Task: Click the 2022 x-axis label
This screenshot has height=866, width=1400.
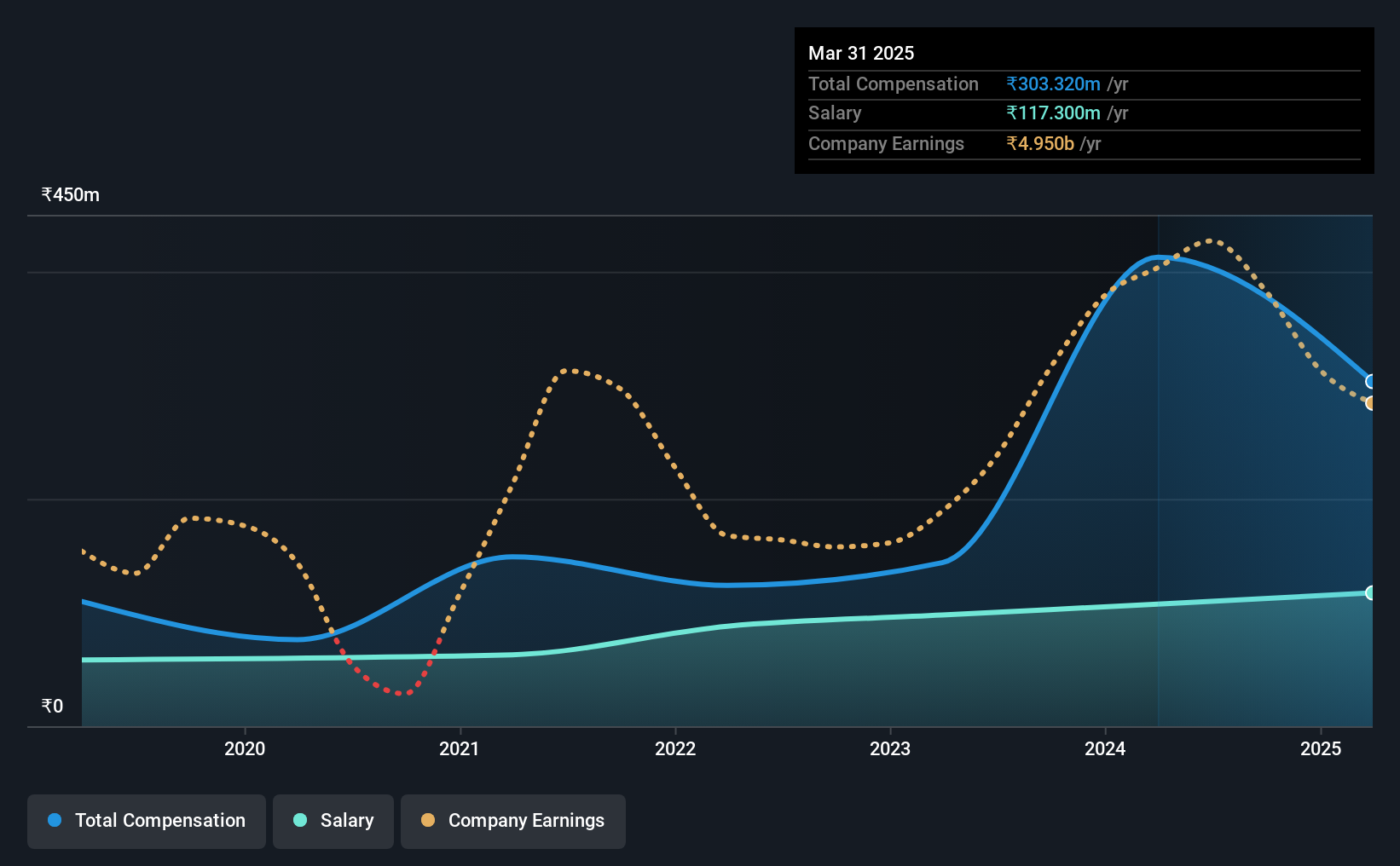Action: (675, 748)
